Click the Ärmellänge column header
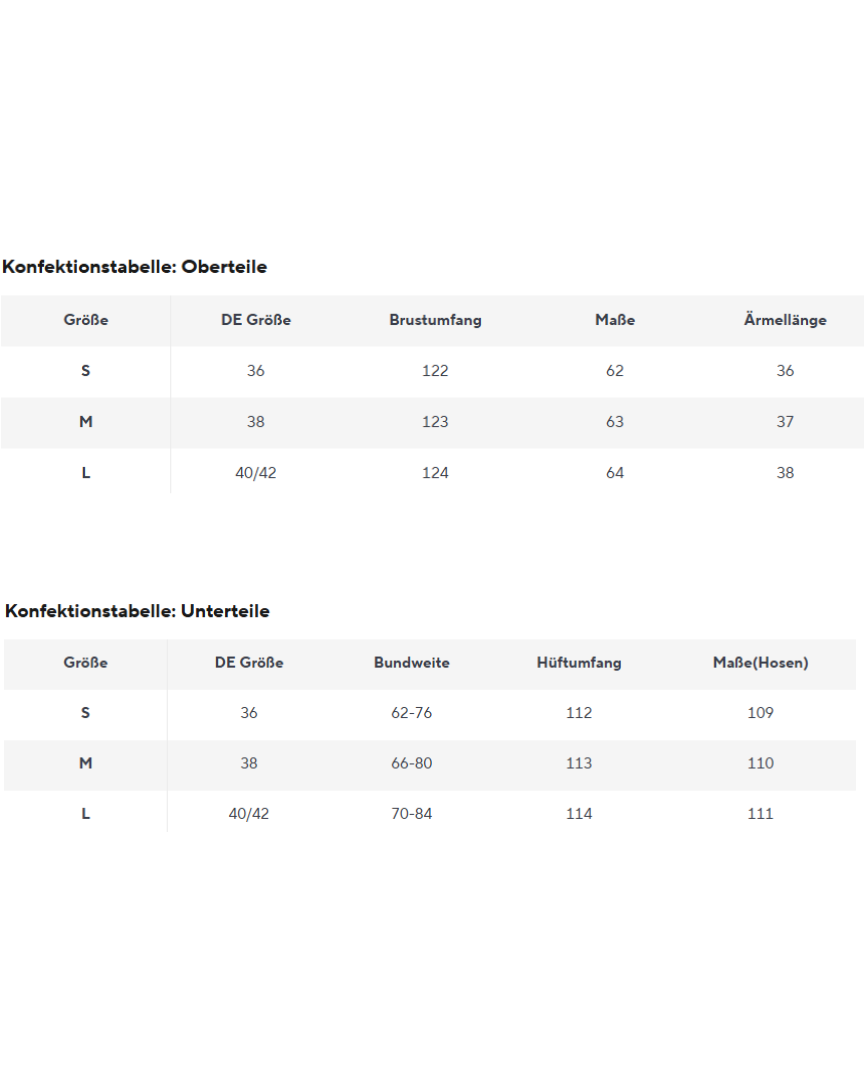 click(785, 320)
